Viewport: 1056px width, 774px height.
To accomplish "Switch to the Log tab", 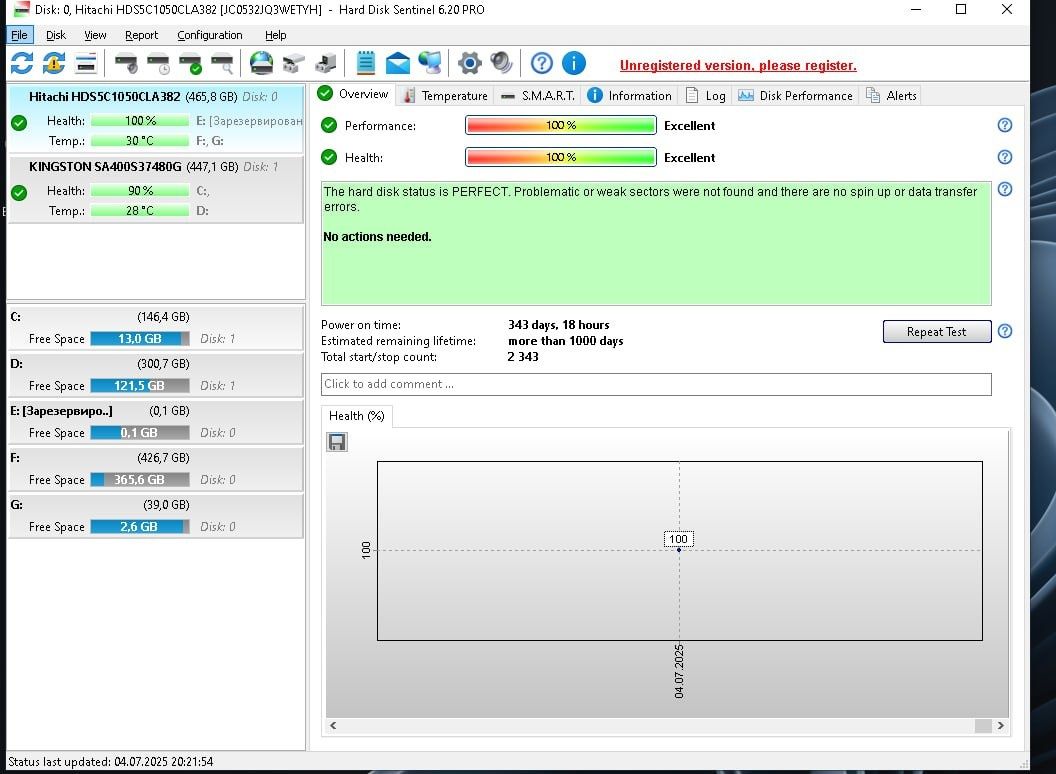I will pos(706,96).
